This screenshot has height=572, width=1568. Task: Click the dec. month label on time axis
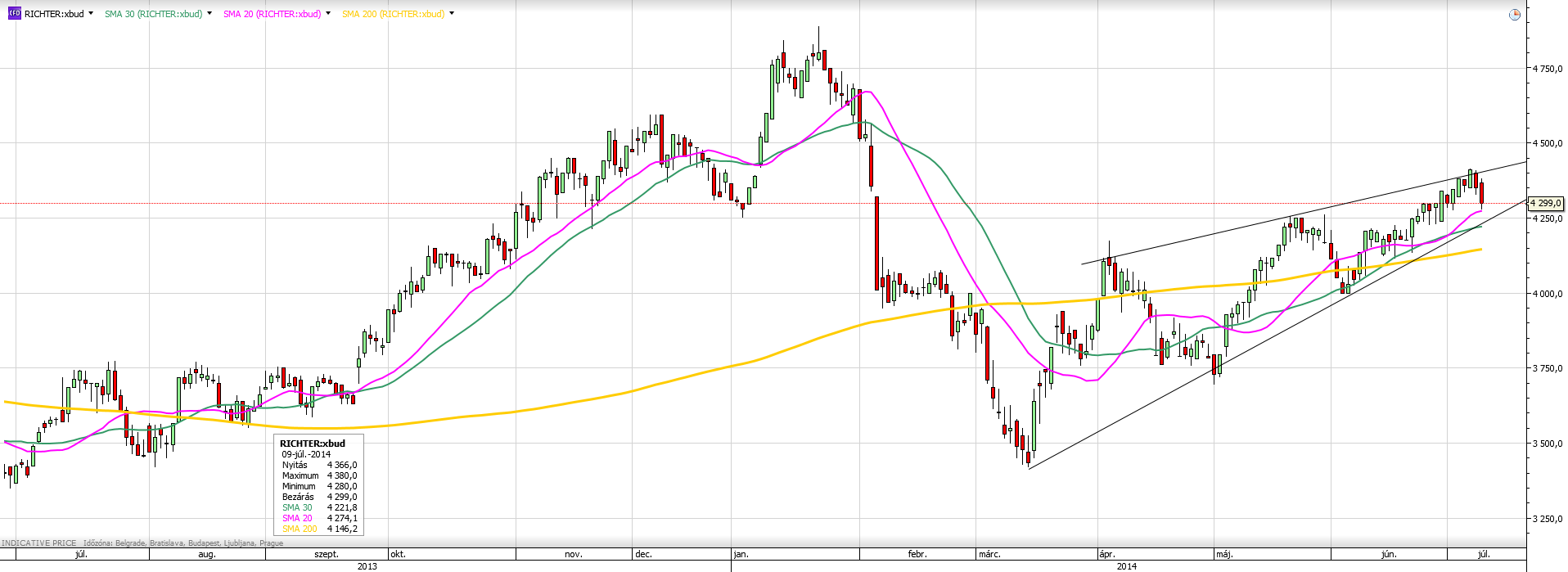point(644,554)
